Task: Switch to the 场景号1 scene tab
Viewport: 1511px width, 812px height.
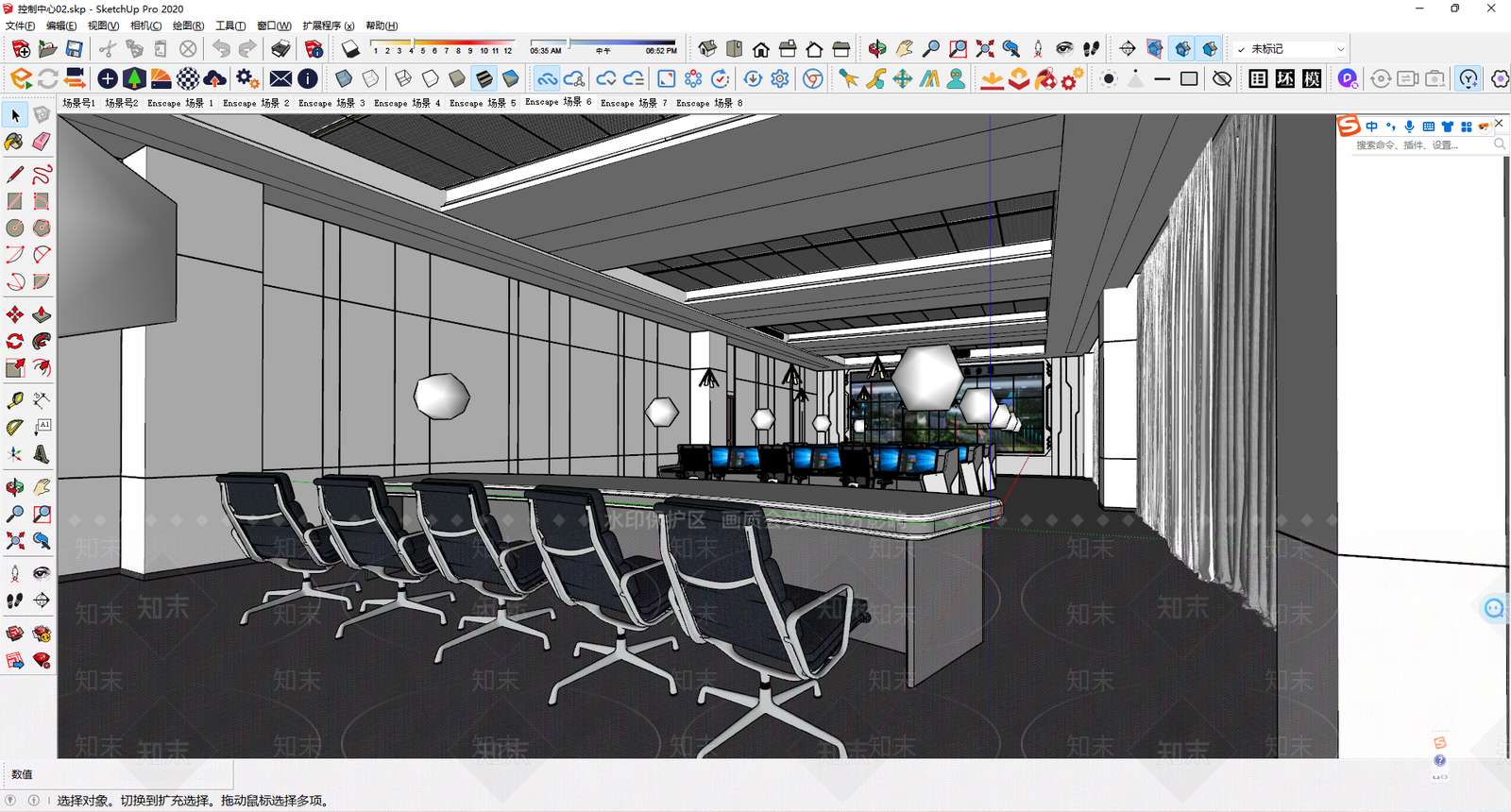Action: (79, 102)
